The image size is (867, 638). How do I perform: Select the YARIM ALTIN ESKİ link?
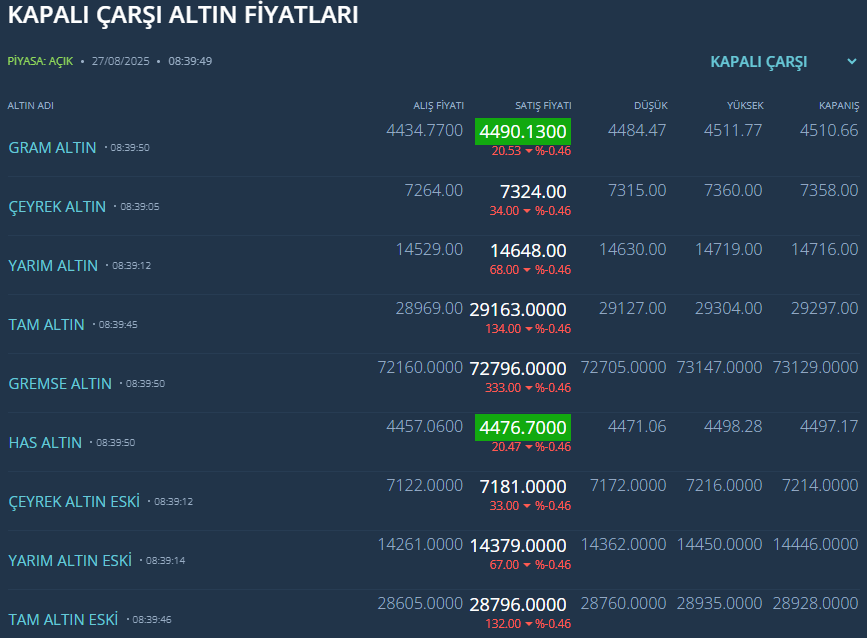[x=70, y=561]
